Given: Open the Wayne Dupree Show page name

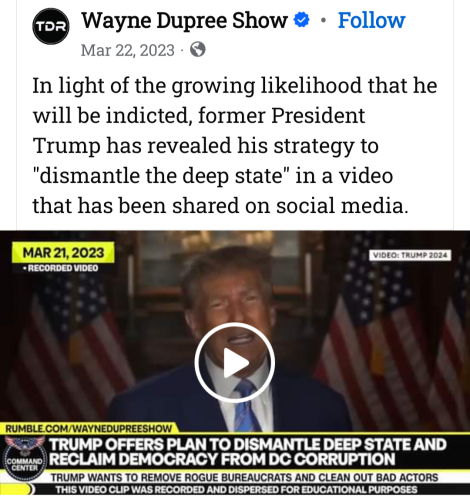Looking at the screenshot, I should point(184,20).
